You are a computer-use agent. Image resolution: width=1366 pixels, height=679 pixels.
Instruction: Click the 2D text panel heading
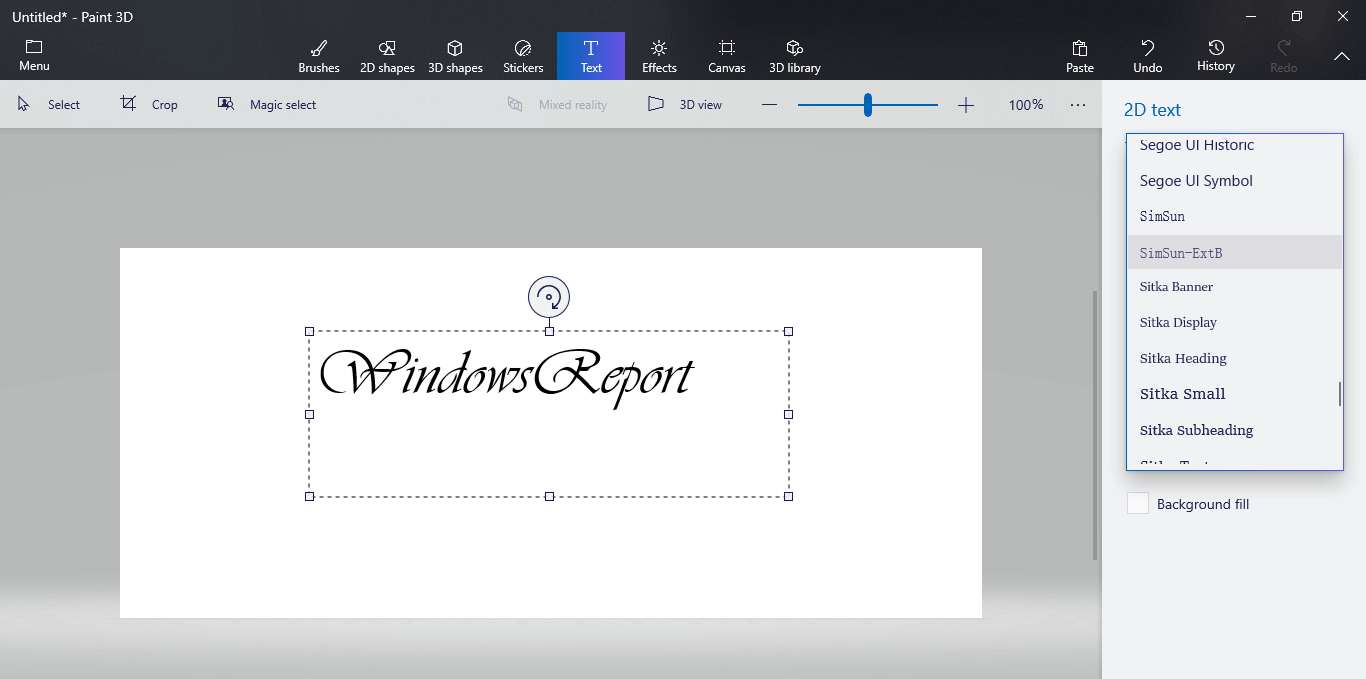point(1152,110)
